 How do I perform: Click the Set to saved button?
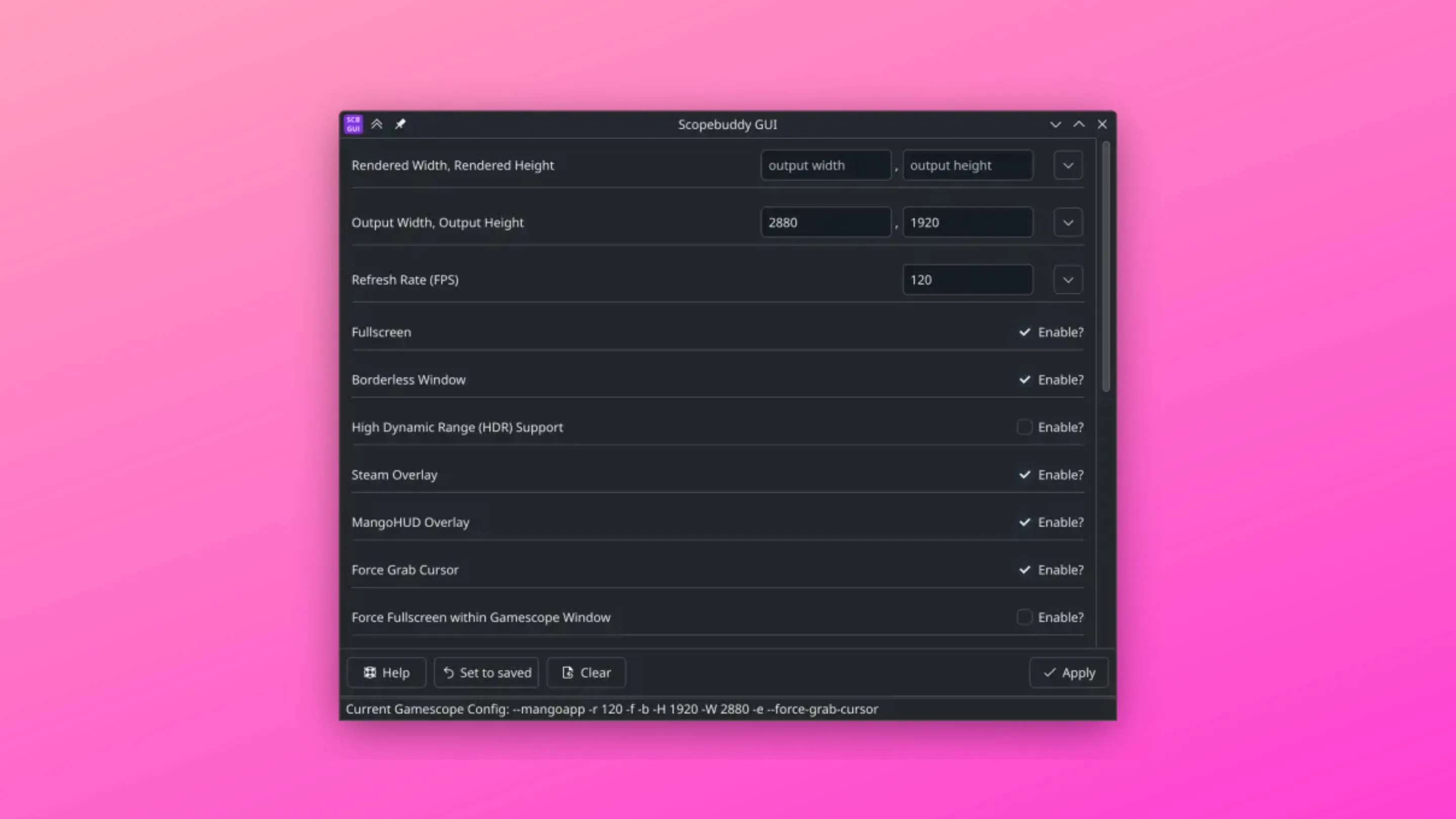coord(487,672)
